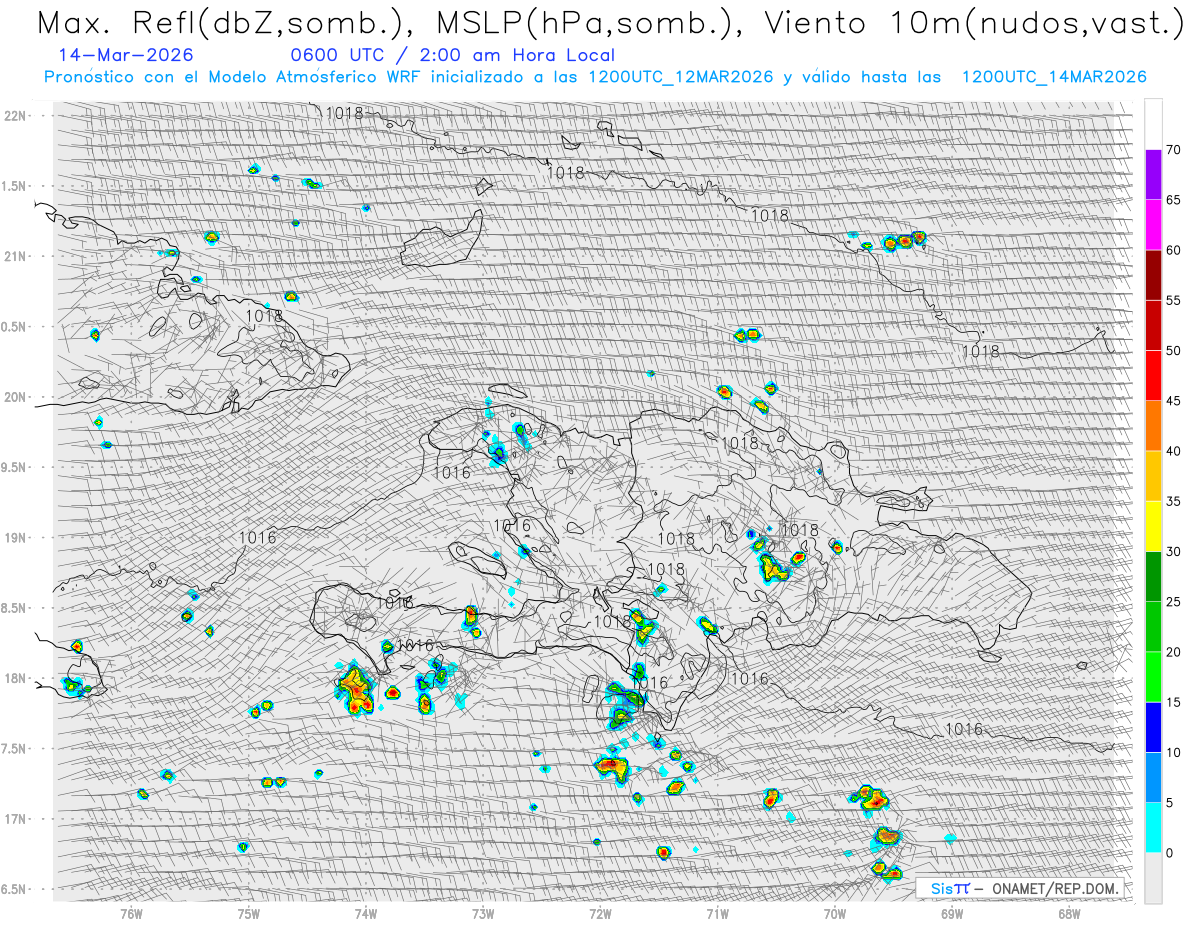
Task: Click the '0.5N' latitude label
Action: [15, 327]
